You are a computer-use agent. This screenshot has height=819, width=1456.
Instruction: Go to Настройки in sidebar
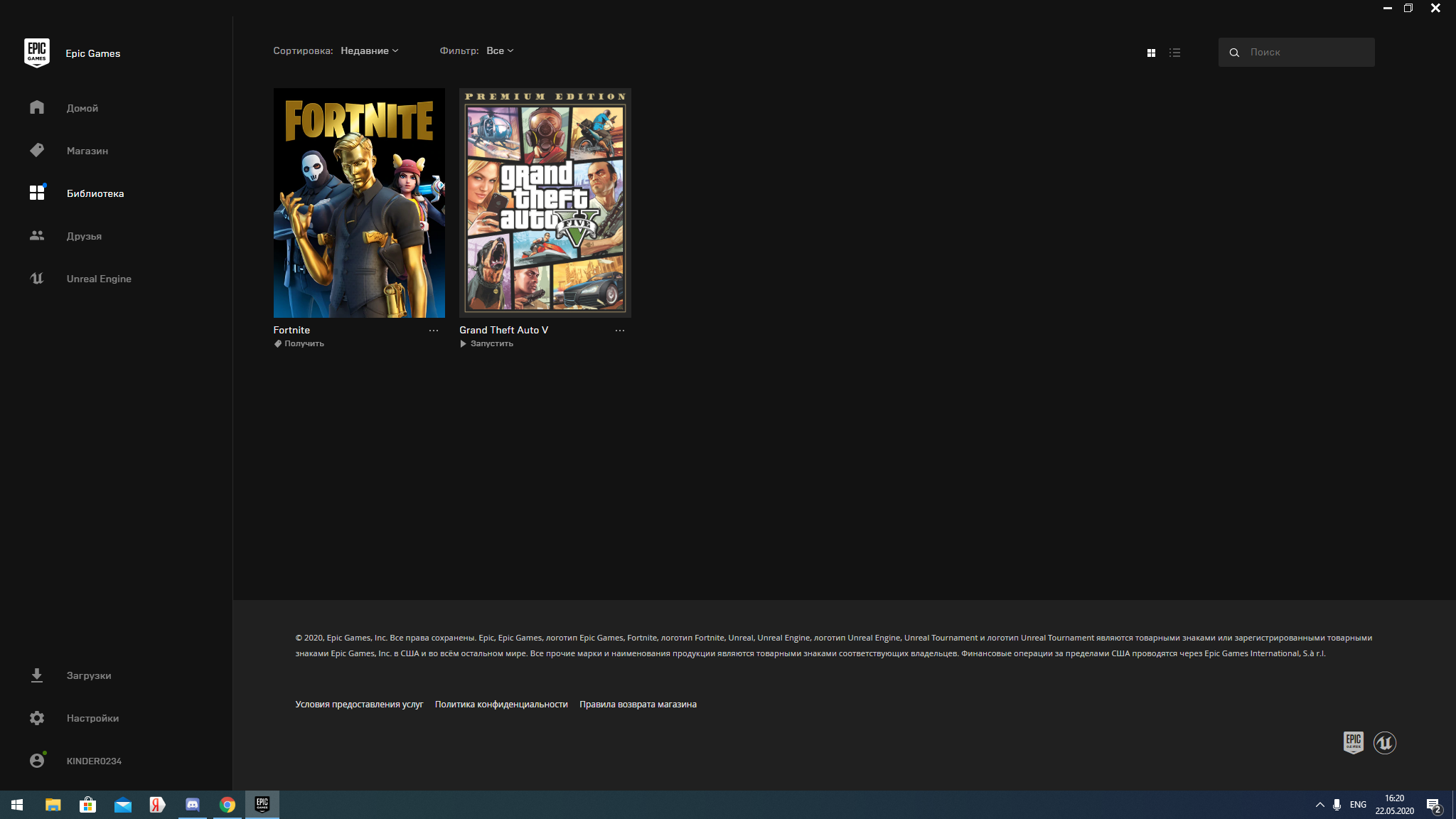92,718
